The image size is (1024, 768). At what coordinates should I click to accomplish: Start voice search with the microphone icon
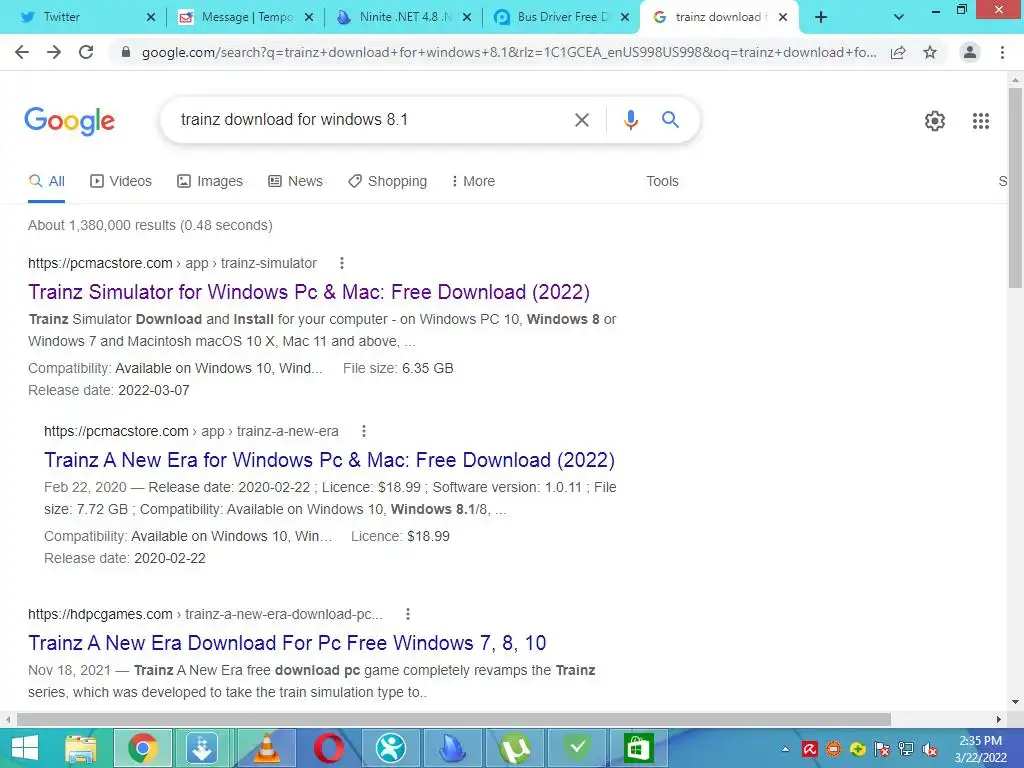(630, 120)
